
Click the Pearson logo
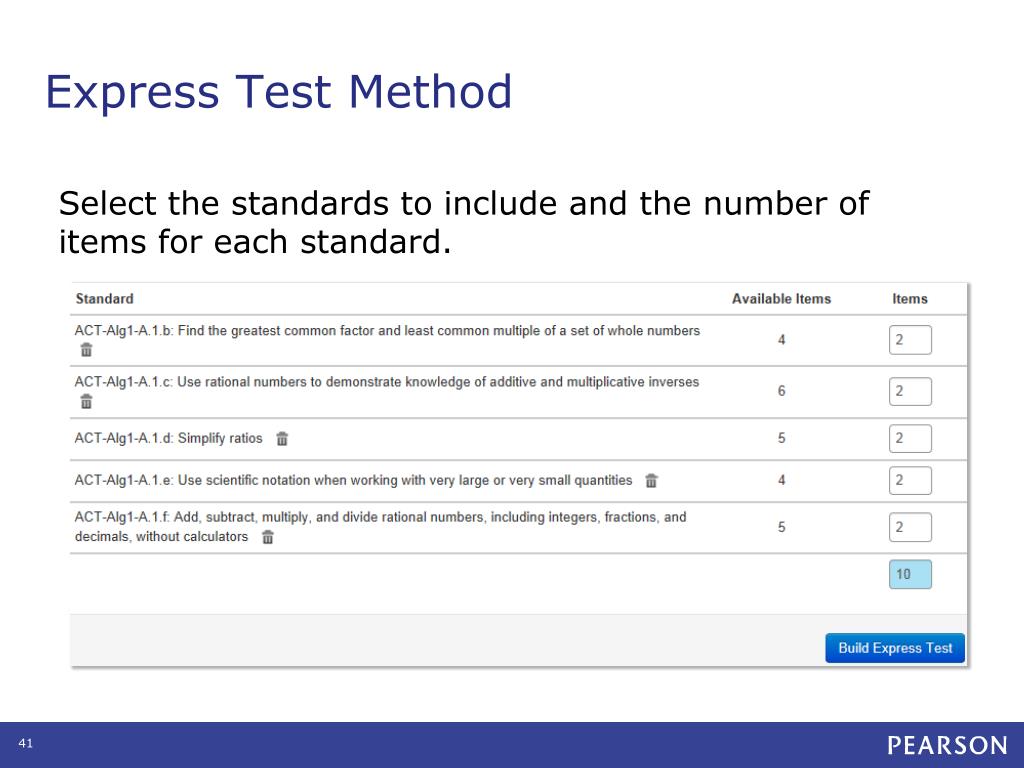(x=947, y=745)
